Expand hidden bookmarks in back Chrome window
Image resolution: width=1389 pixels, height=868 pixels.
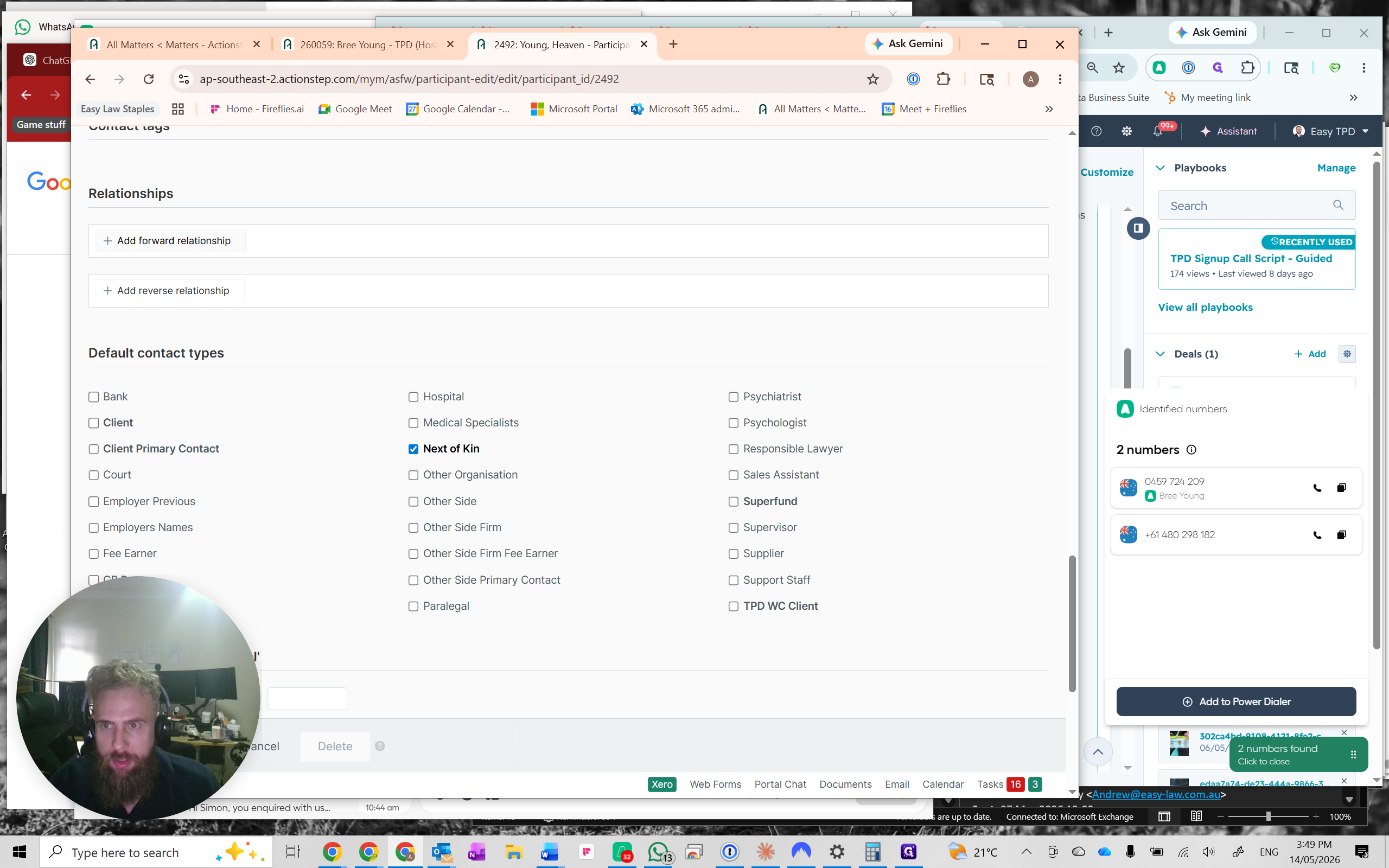pos(1353,98)
